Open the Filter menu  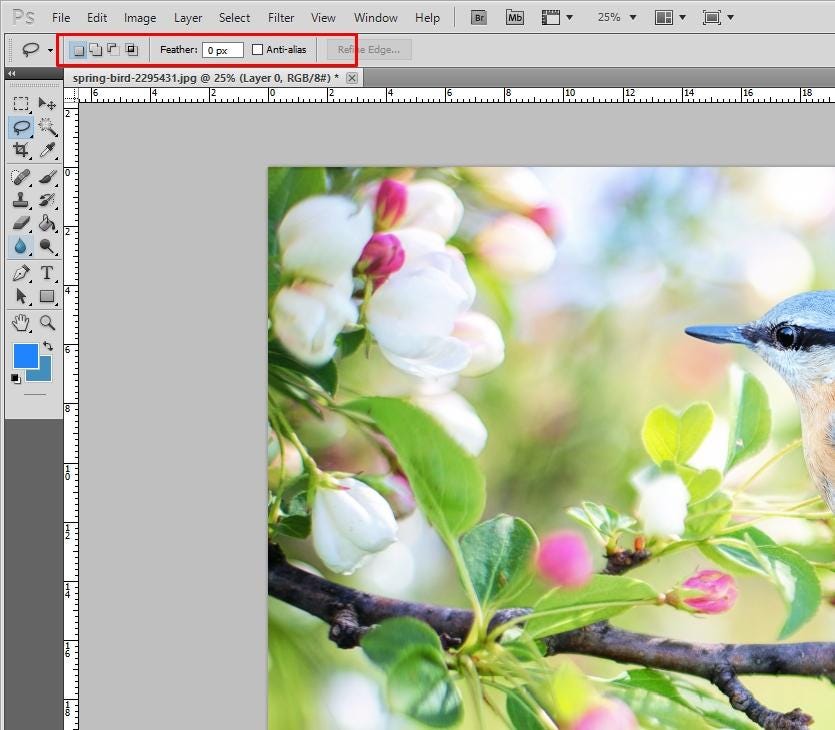click(281, 18)
